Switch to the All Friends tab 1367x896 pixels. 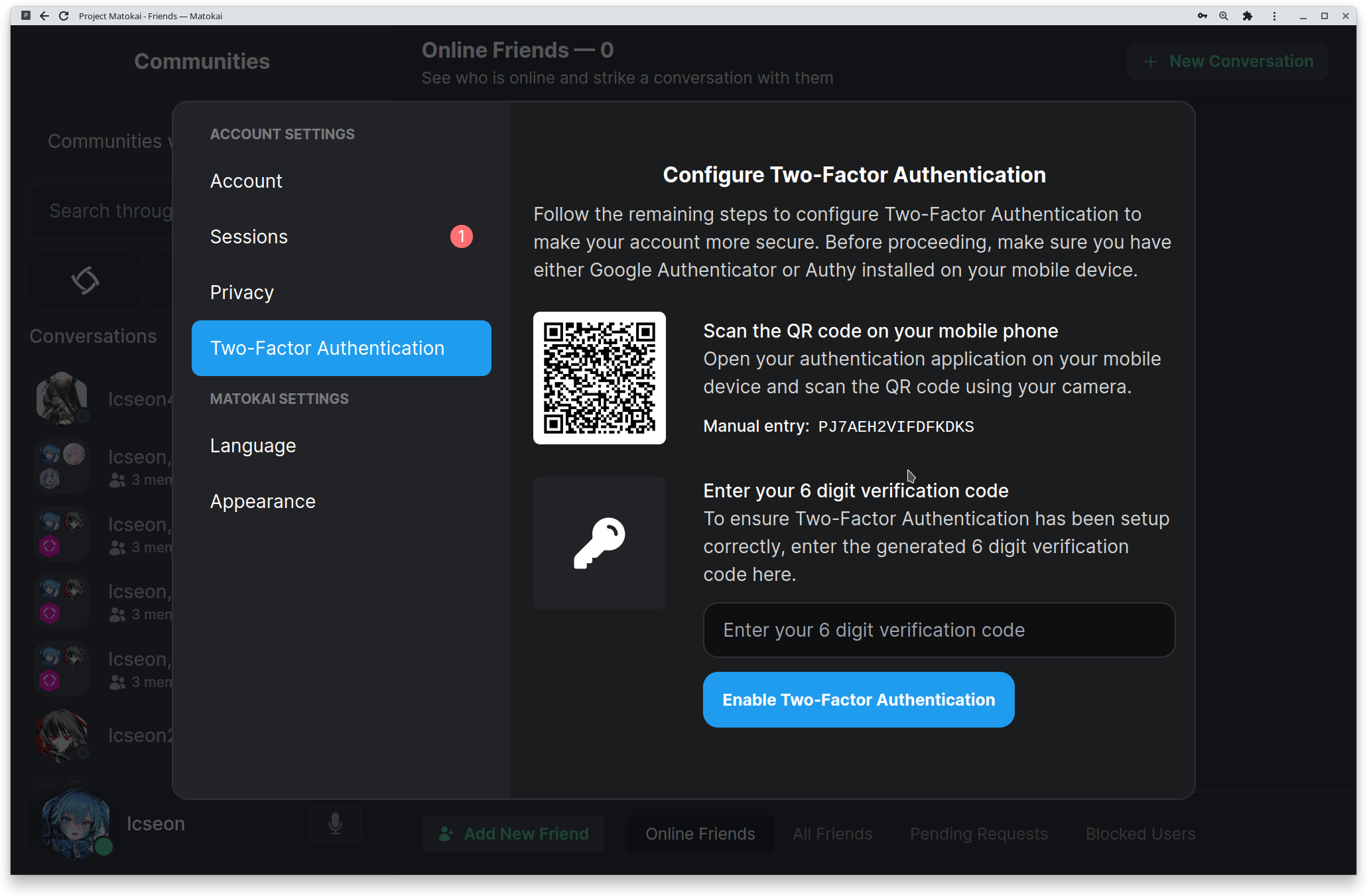click(x=832, y=834)
